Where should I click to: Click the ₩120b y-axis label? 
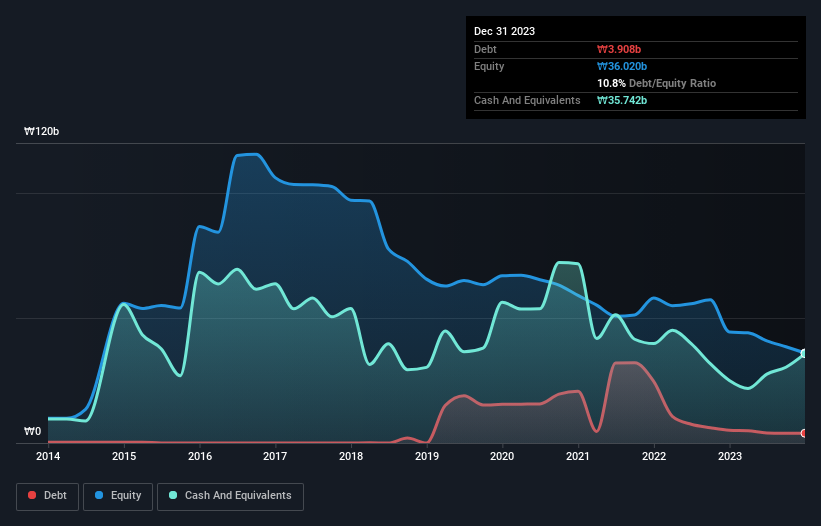(x=41, y=131)
